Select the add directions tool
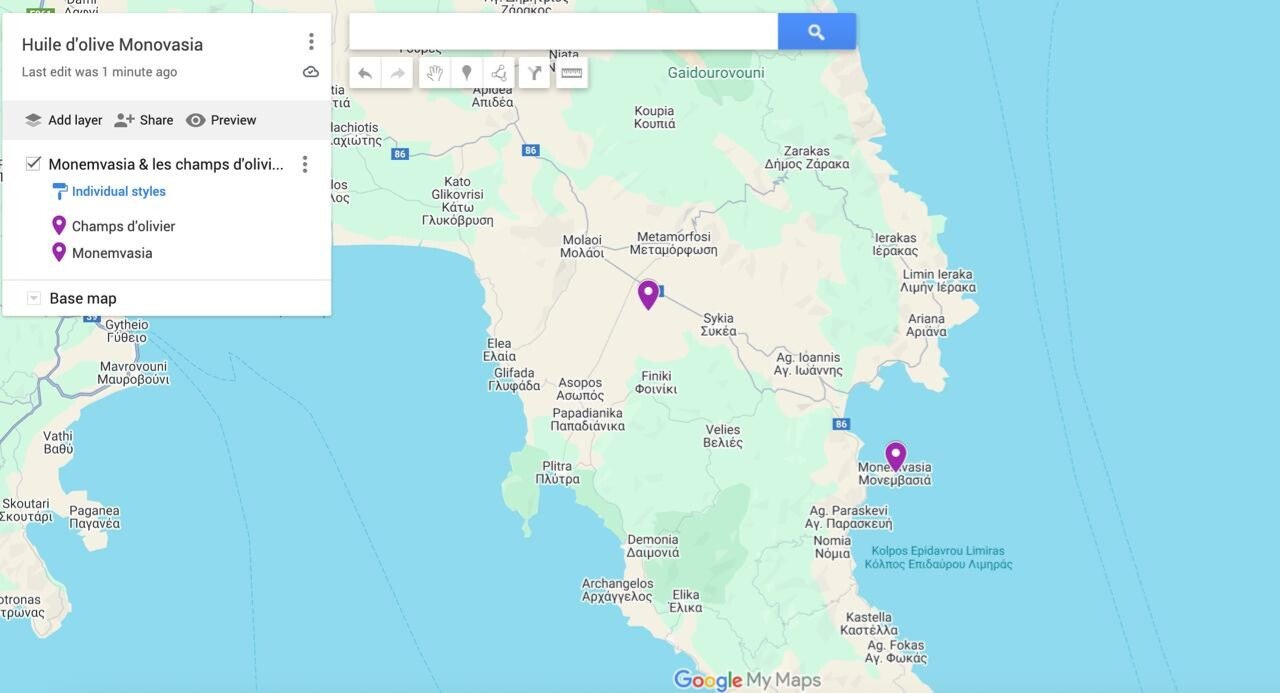Viewport: 1280px width, 693px height. 534,73
